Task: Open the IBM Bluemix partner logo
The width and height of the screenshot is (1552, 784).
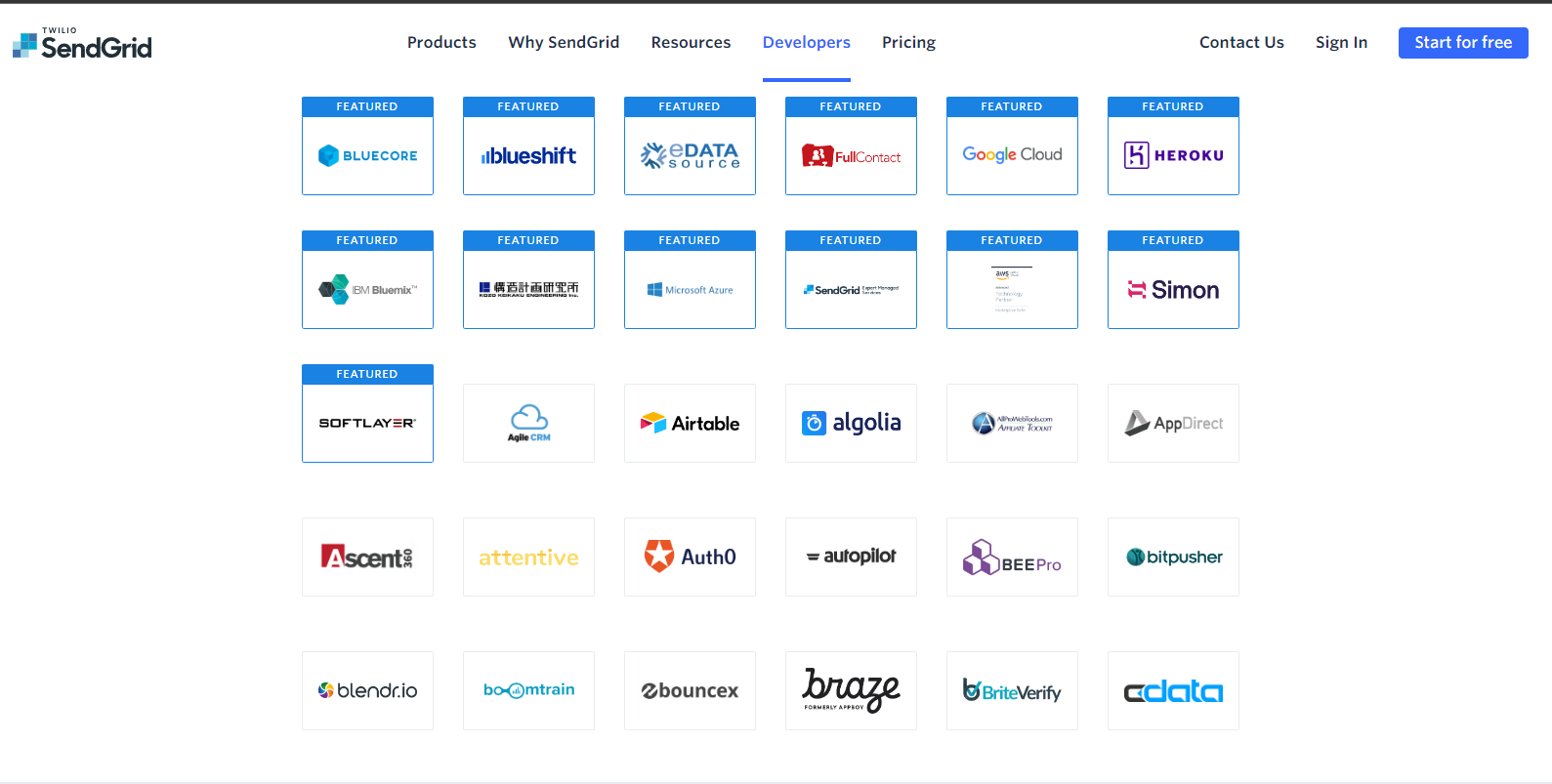Action: [367, 289]
